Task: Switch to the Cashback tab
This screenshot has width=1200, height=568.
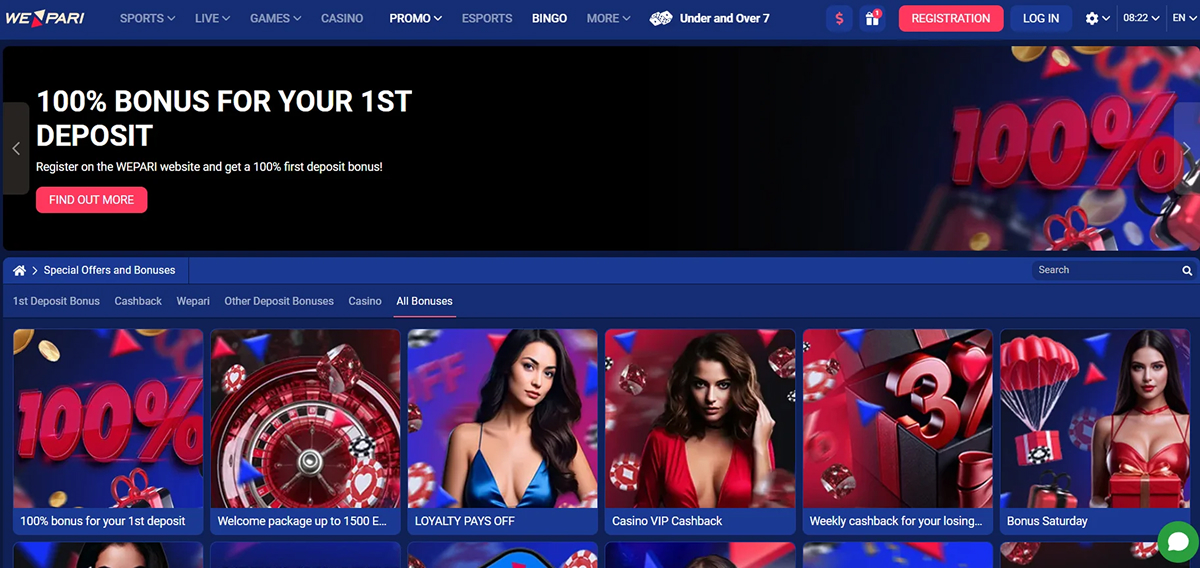Action: coord(138,301)
